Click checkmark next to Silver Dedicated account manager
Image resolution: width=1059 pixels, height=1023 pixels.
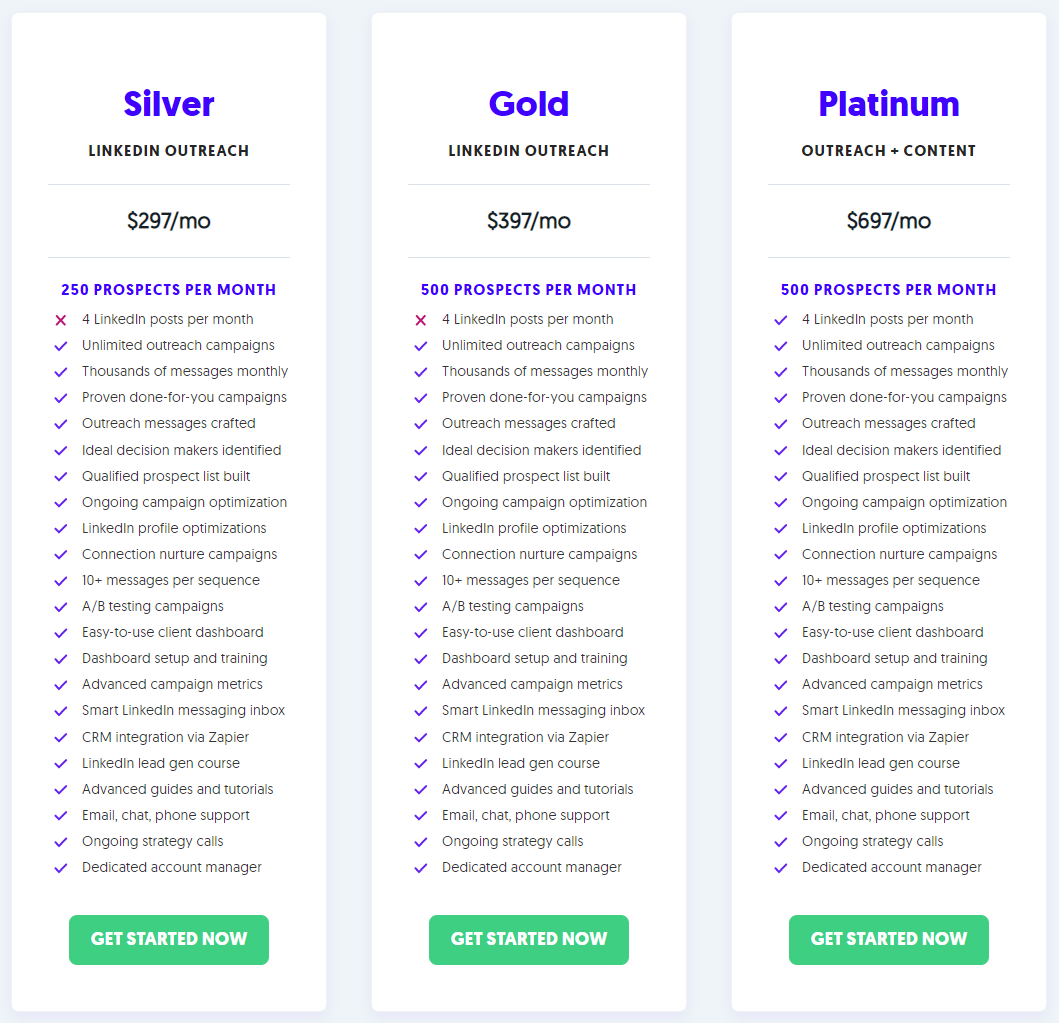[61, 868]
